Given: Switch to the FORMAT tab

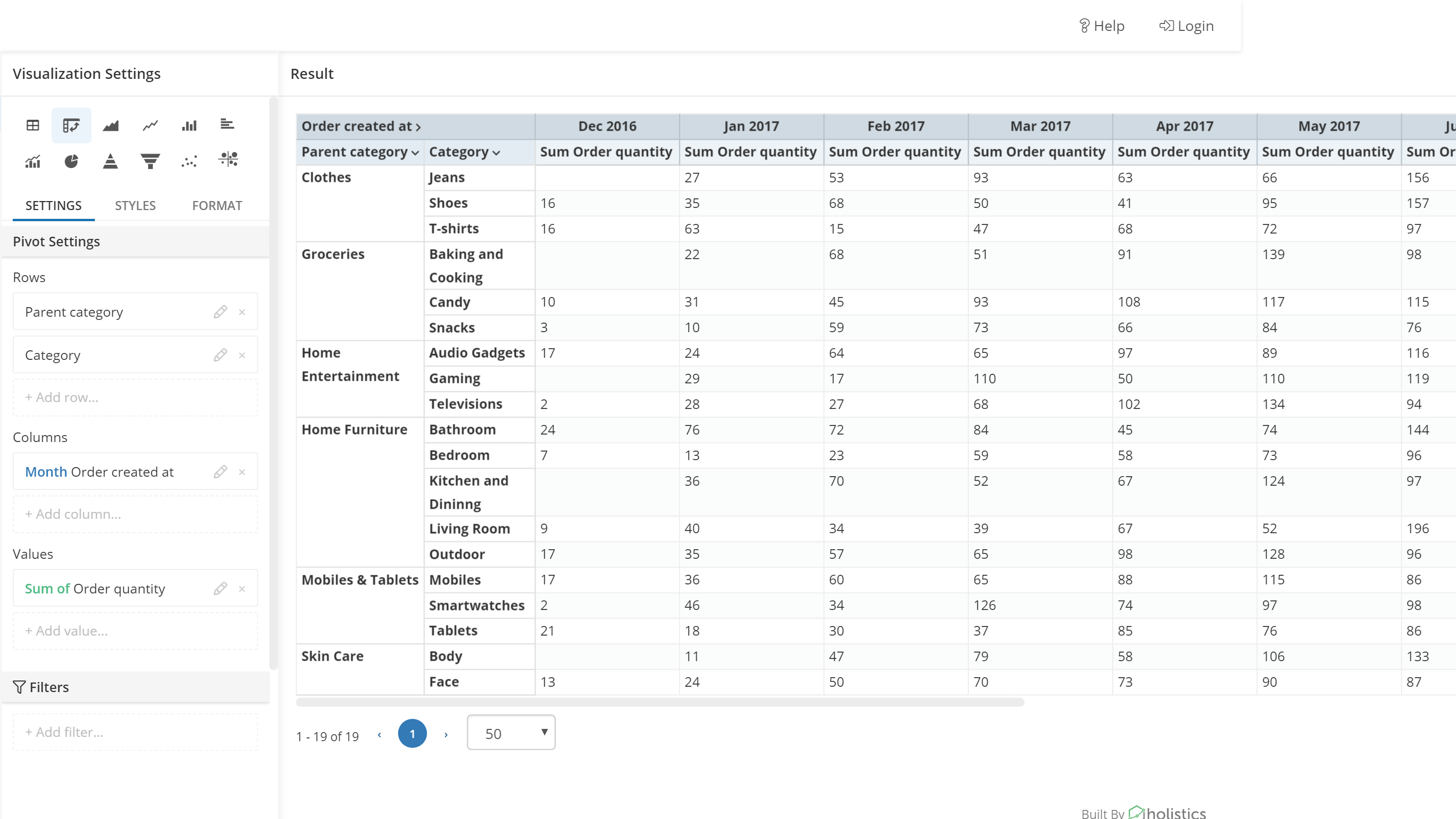Looking at the screenshot, I should point(217,205).
